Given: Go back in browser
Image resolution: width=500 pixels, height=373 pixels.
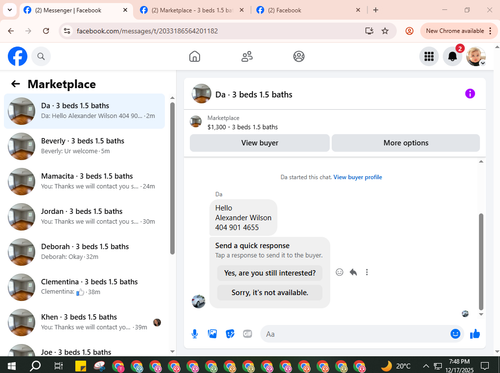Looking at the screenshot, I should coord(11,31).
